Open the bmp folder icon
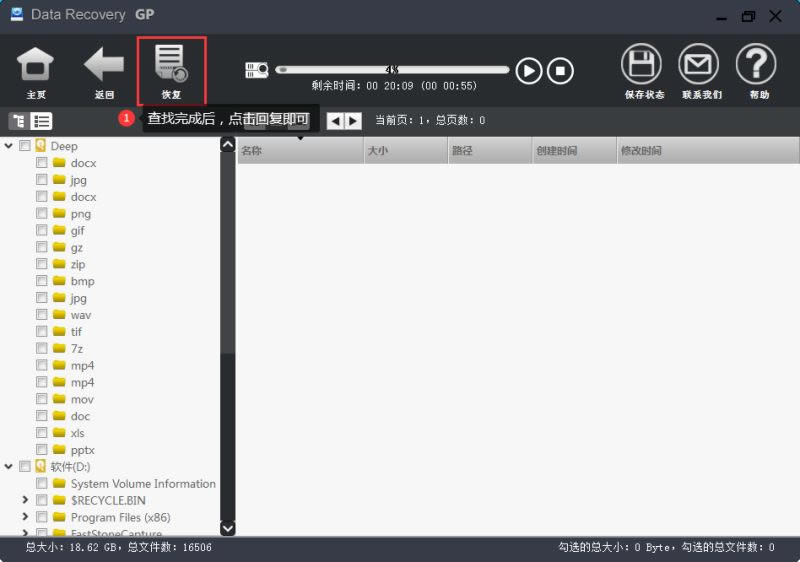Viewport: 800px width, 562px height. tap(59, 280)
